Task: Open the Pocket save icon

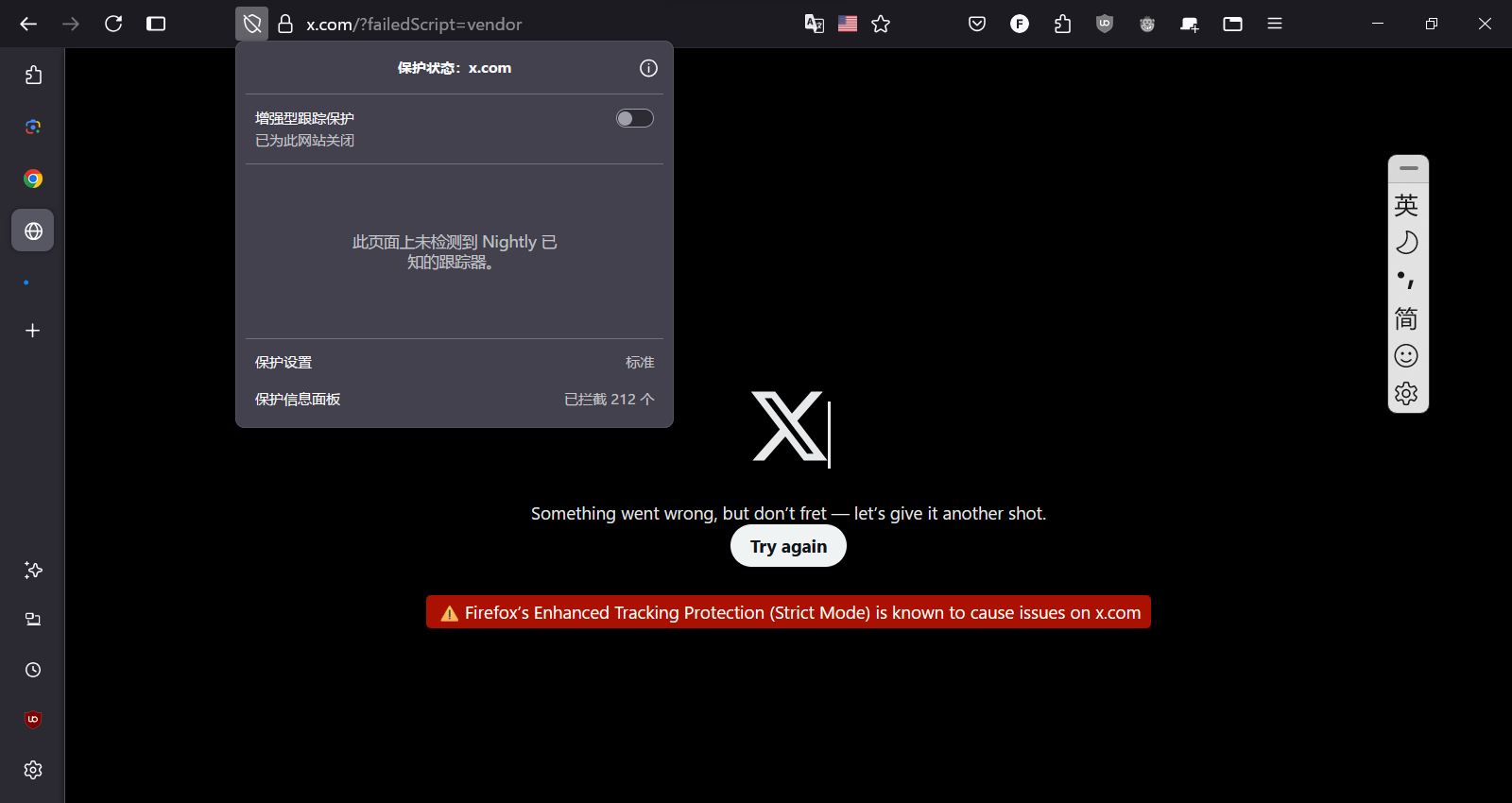Action: coord(977,24)
